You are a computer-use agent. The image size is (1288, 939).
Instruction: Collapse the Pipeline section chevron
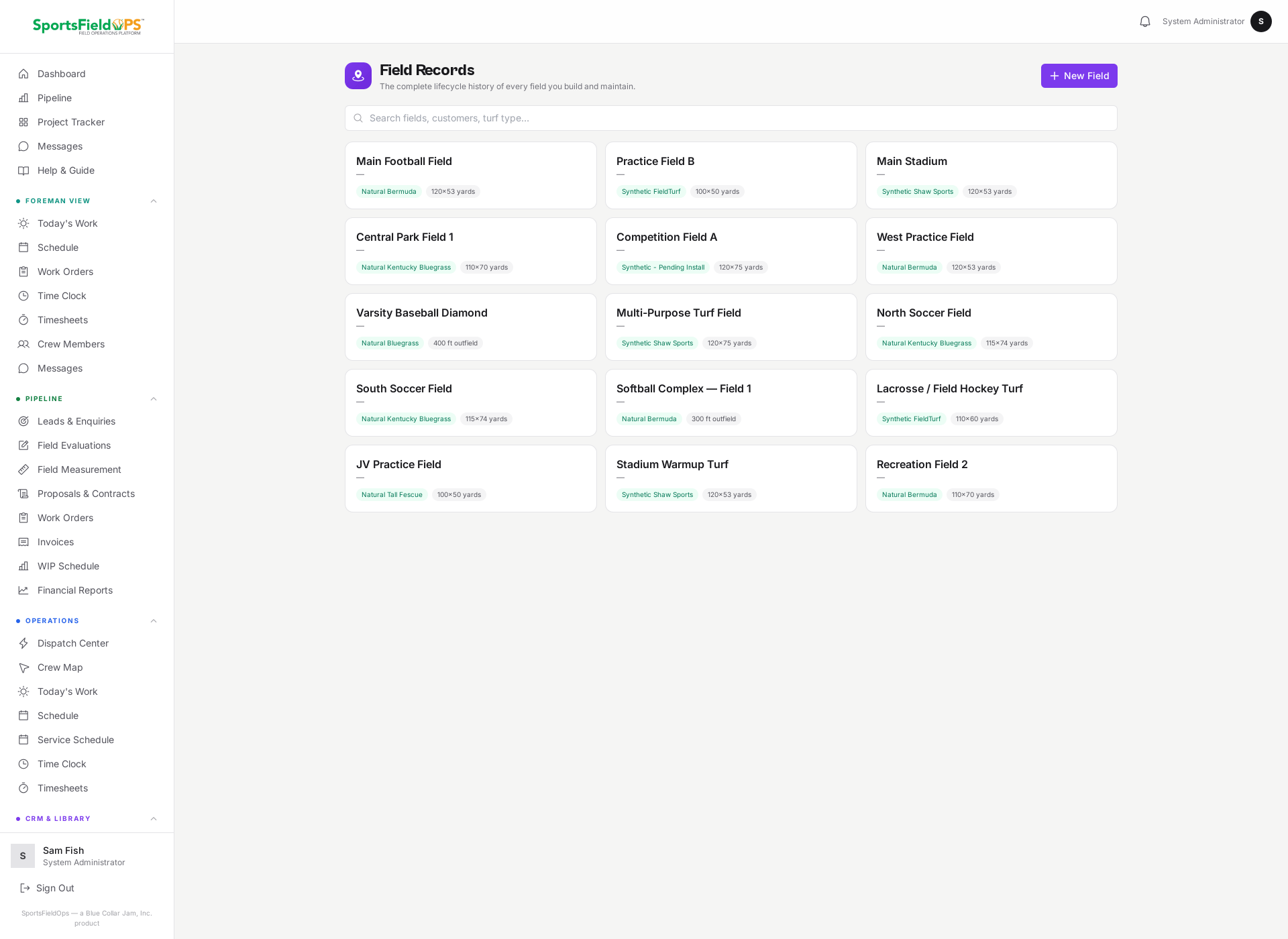(x=154, y=399)
